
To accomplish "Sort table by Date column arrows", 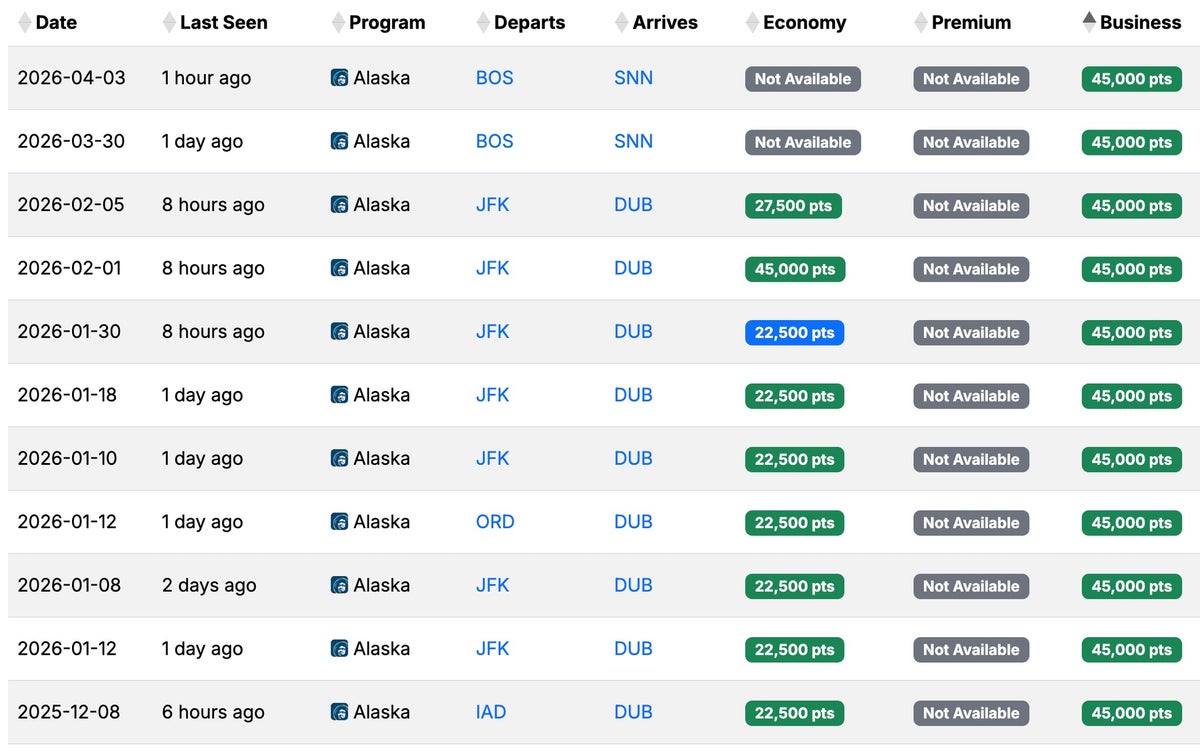I will tap(25, 23).
